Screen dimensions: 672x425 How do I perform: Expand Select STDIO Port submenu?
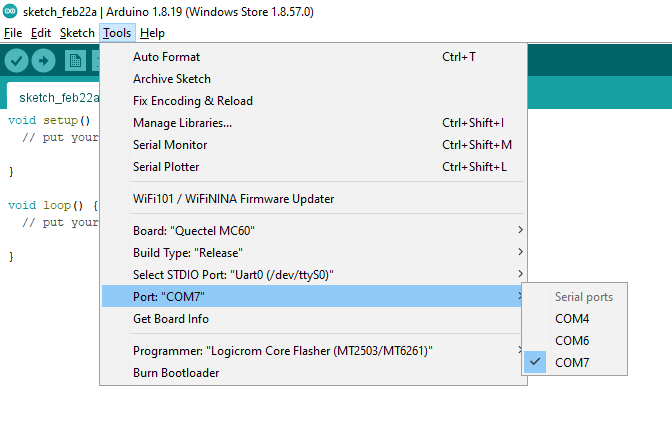(x=314, y=275)
